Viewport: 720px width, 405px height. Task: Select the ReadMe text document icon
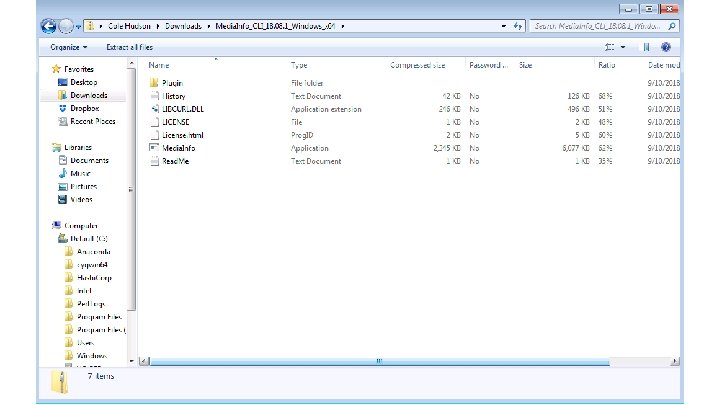coord(154,161)
